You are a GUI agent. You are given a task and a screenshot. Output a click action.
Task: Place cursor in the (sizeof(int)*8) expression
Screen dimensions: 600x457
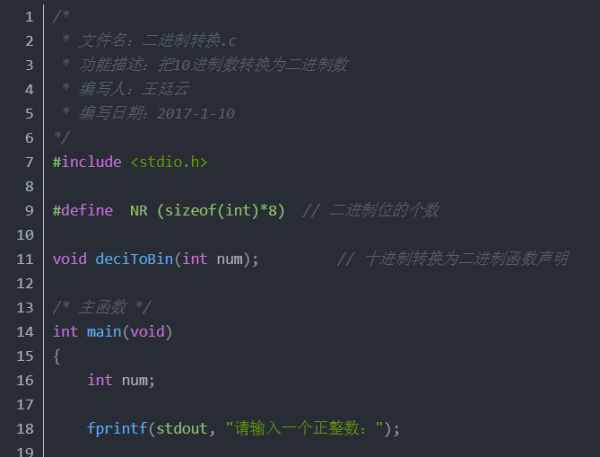(221, 211)
